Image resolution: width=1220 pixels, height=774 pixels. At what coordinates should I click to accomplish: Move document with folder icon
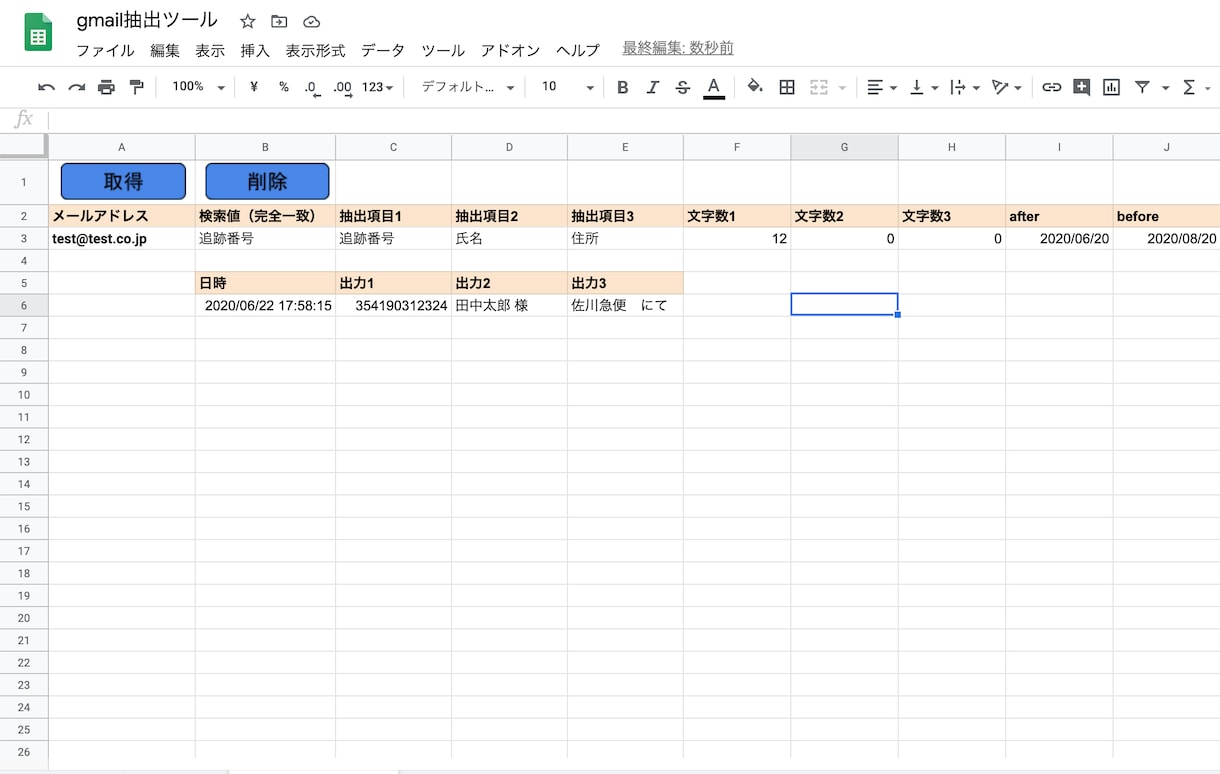point(279,21)
